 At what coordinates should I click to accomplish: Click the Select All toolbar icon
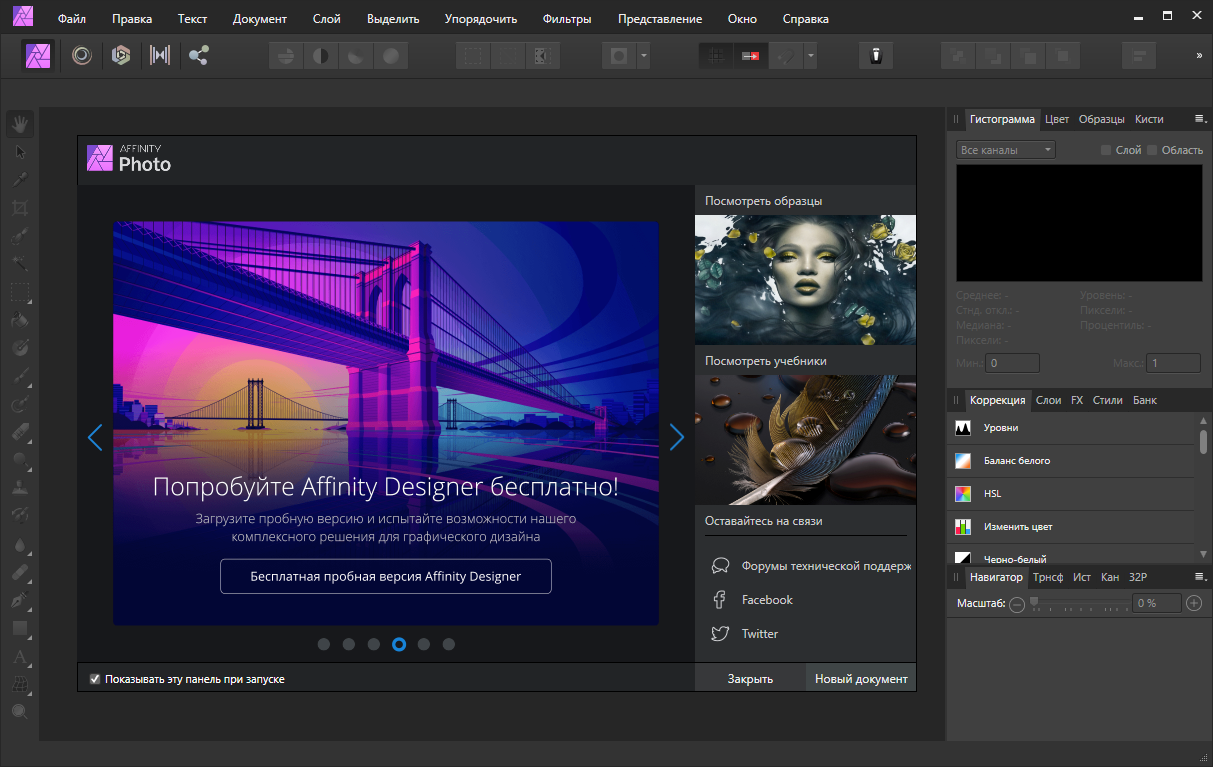point(473,56)
